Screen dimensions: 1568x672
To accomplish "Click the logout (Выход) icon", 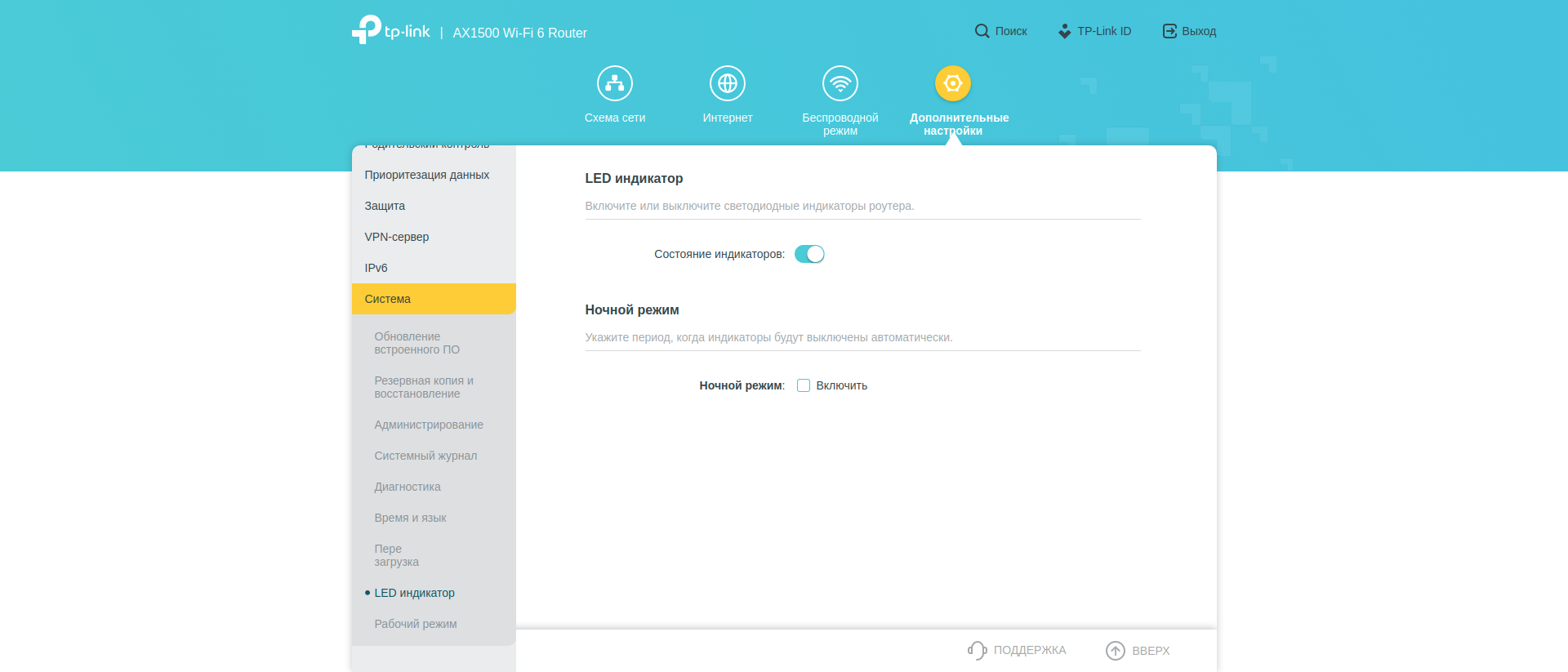I will pyautogui.click(x=1169, y=31).
